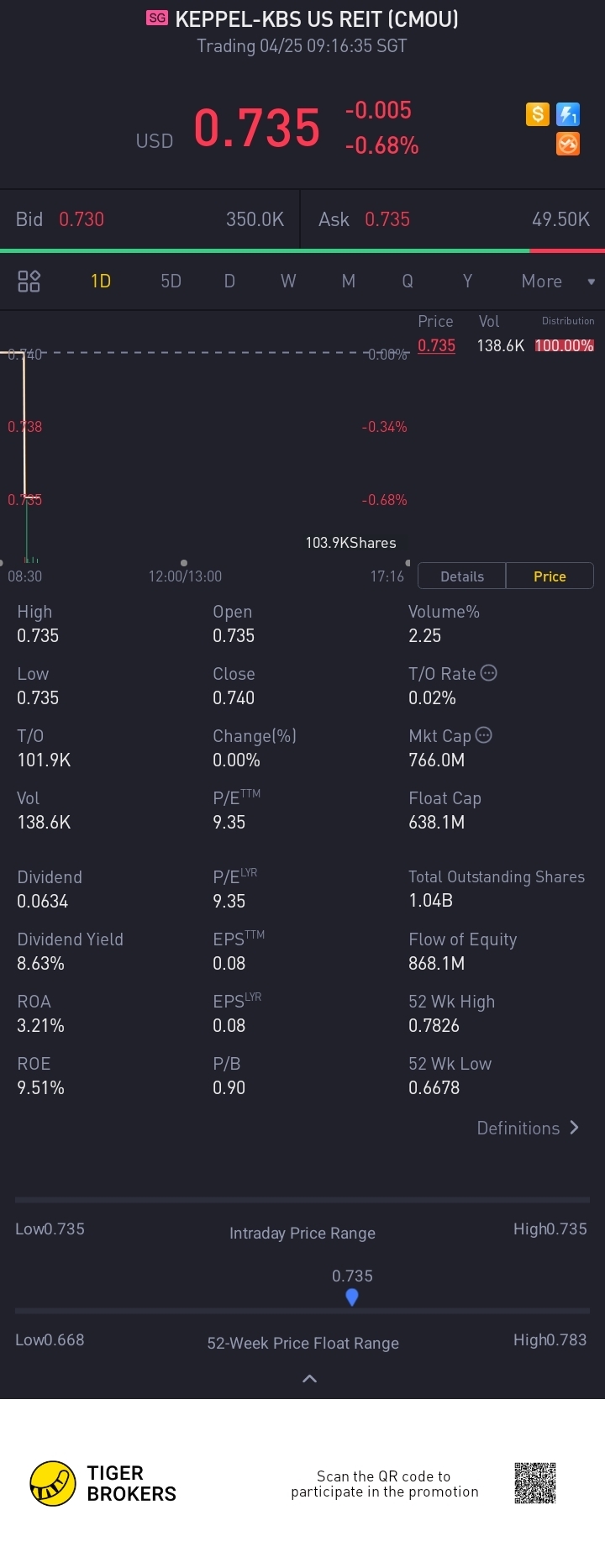Viewport: 605px width, 1568px height.
Task: Tap the yellow dollar-sign badge icon
Action: (538, 113)
